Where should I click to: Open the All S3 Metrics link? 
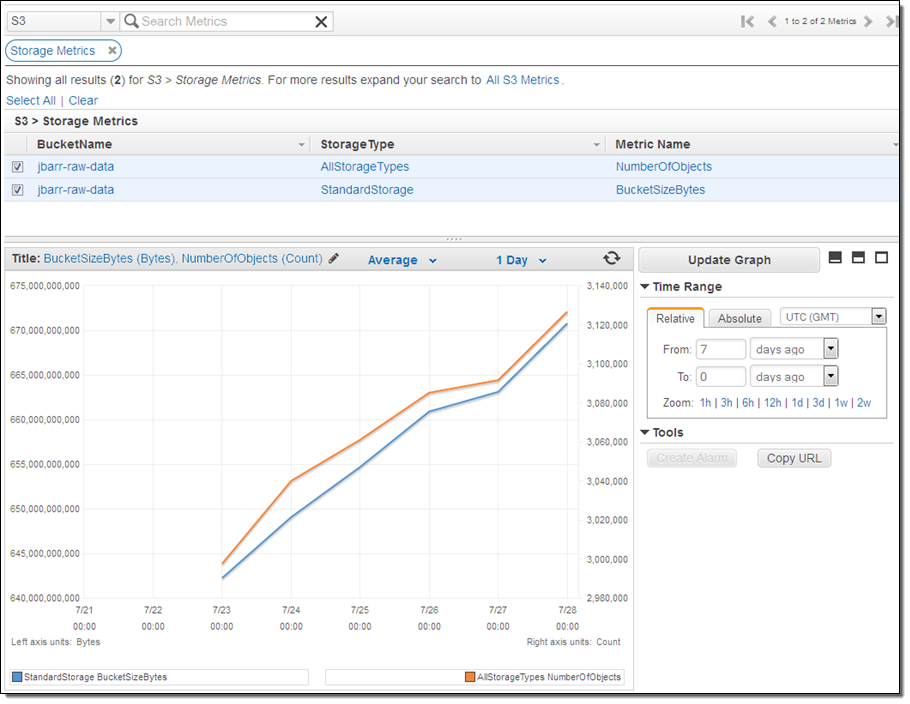click(522, 80)
